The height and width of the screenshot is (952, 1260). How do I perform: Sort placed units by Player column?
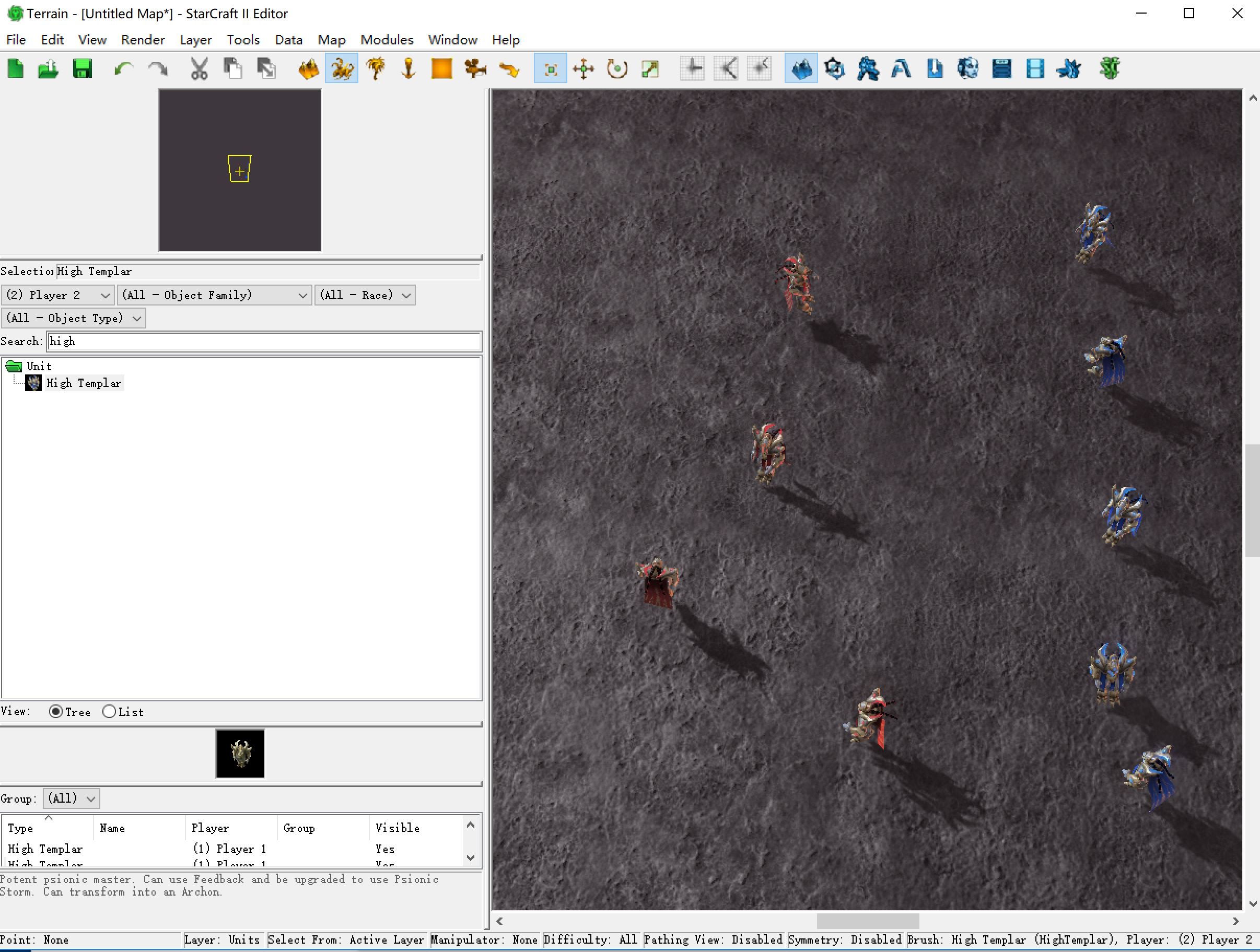(x=231, y=828)
